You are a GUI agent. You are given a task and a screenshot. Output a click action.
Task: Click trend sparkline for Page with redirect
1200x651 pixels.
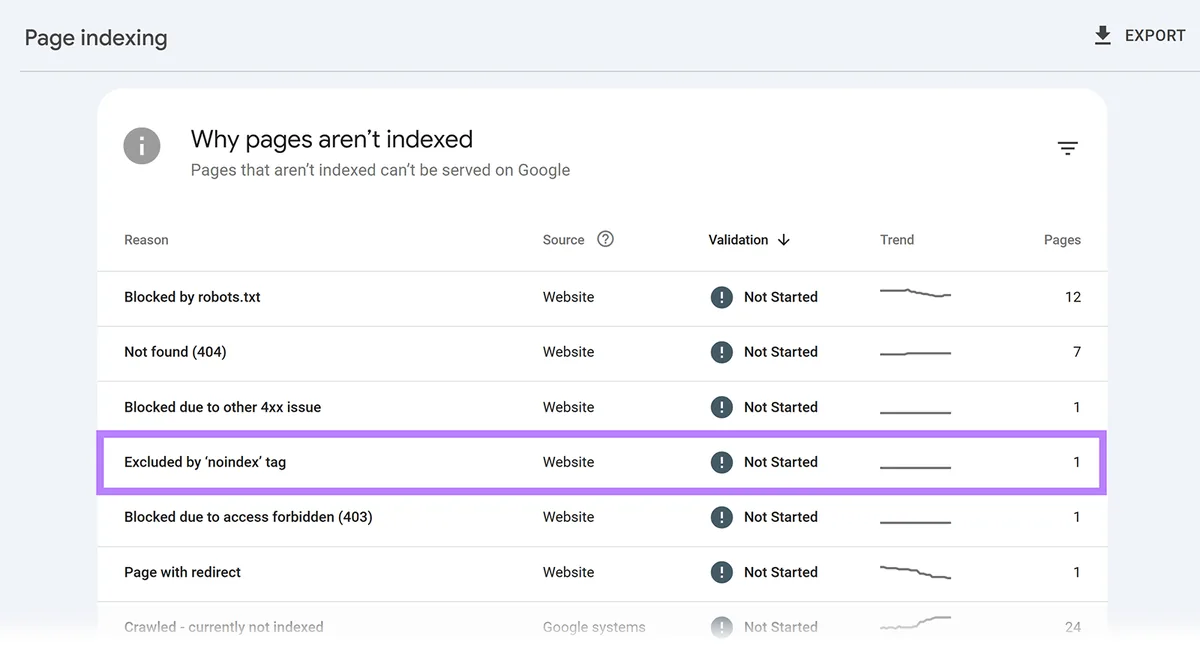click(x=915, y=572)
